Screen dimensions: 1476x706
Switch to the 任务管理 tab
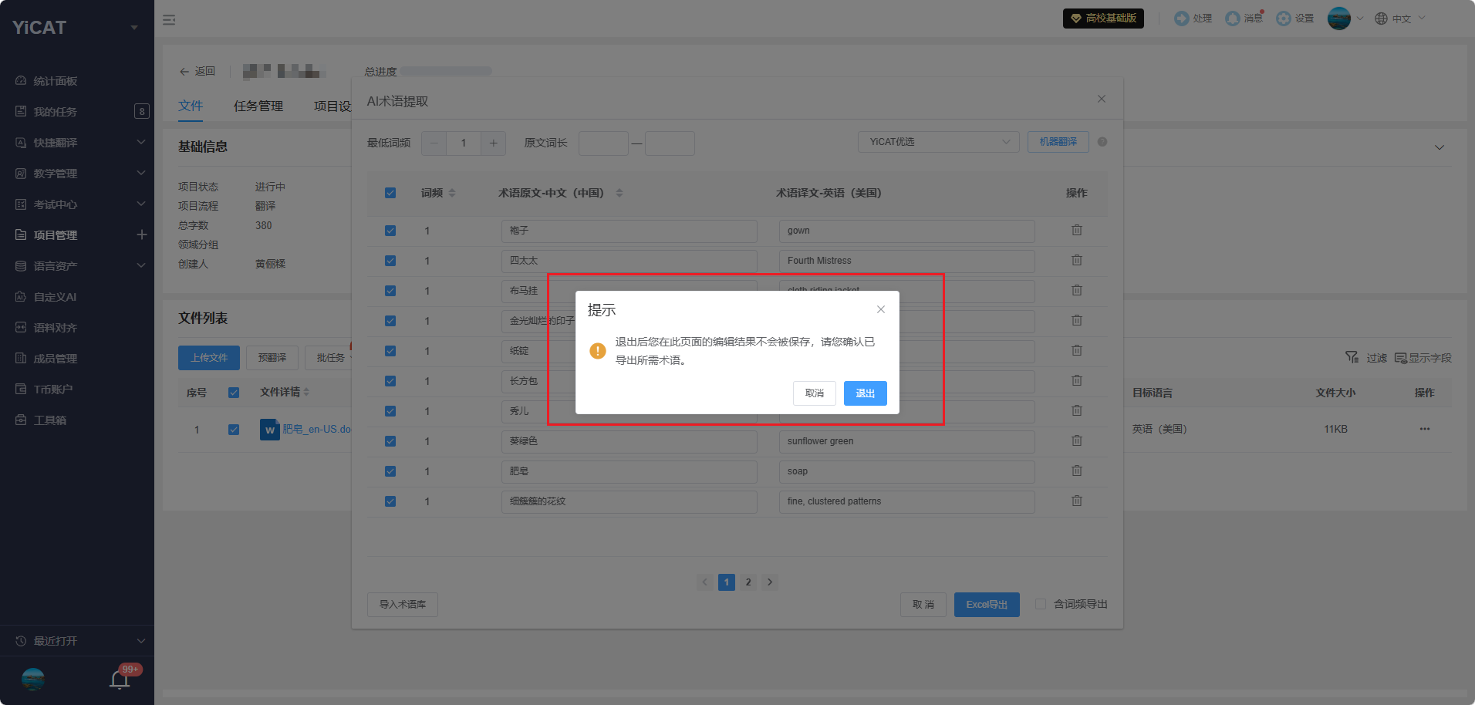pyautogui.click(x=258, y=106)
